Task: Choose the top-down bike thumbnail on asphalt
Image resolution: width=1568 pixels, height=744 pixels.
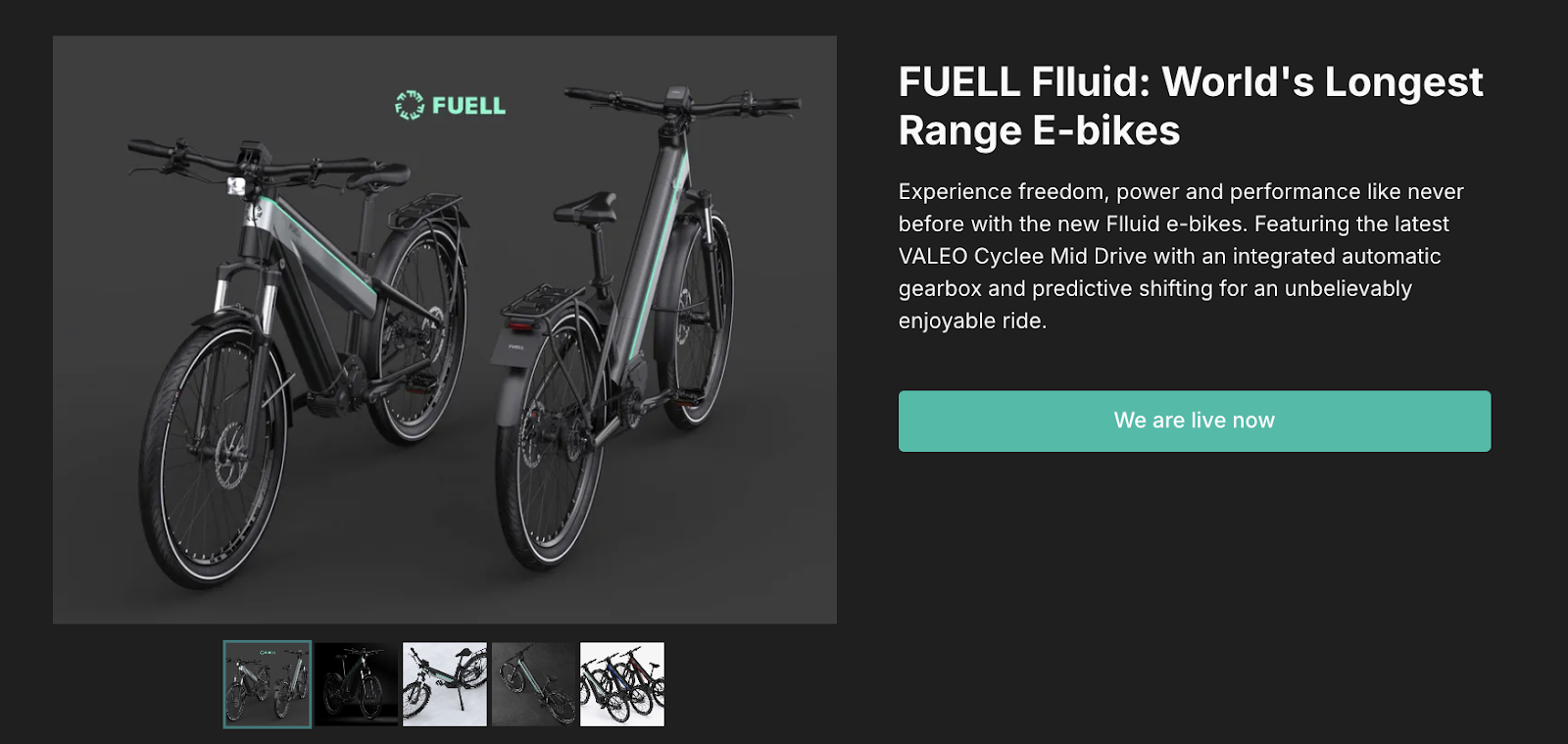Action: pos(534,684)
